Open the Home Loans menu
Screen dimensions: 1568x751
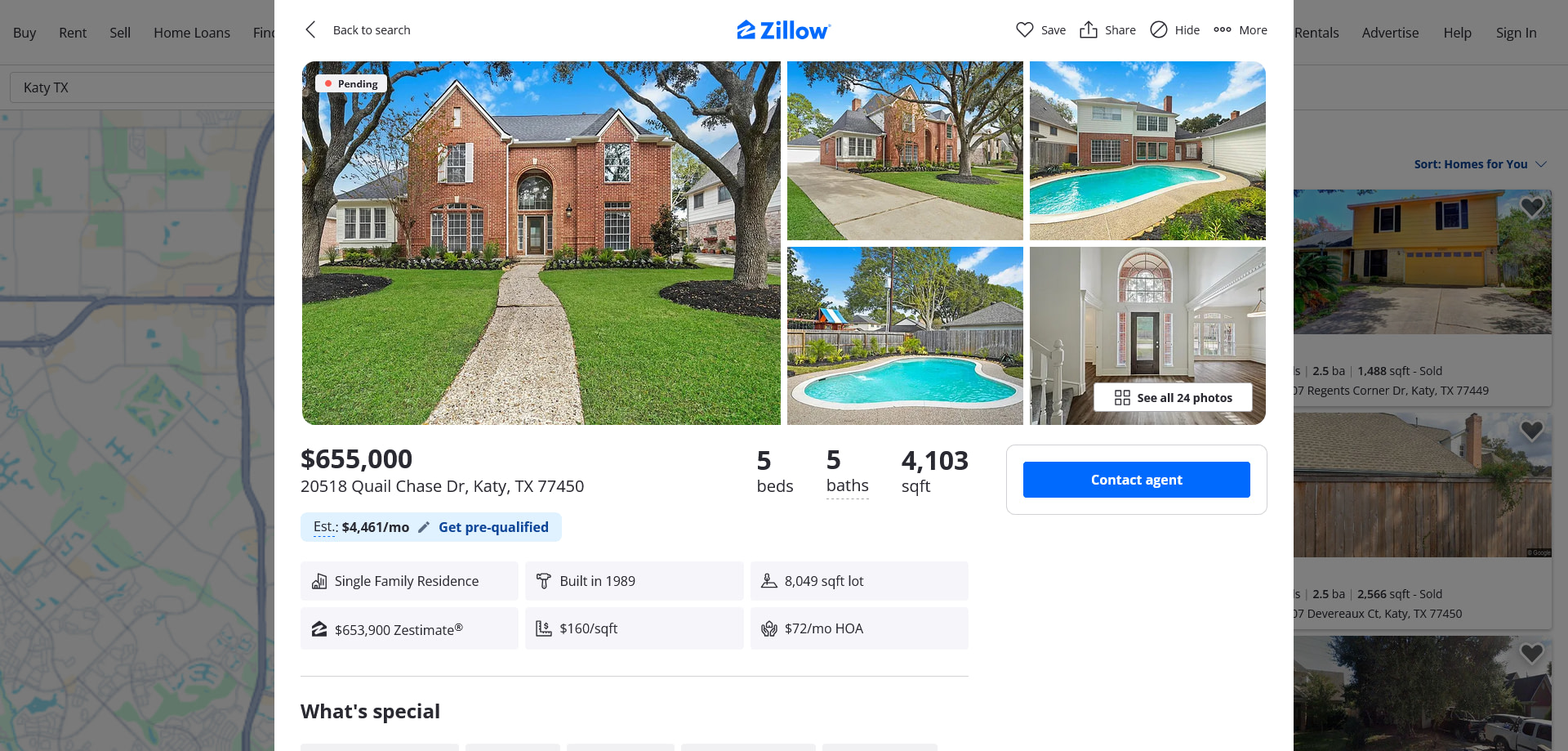tap(192, 33)
